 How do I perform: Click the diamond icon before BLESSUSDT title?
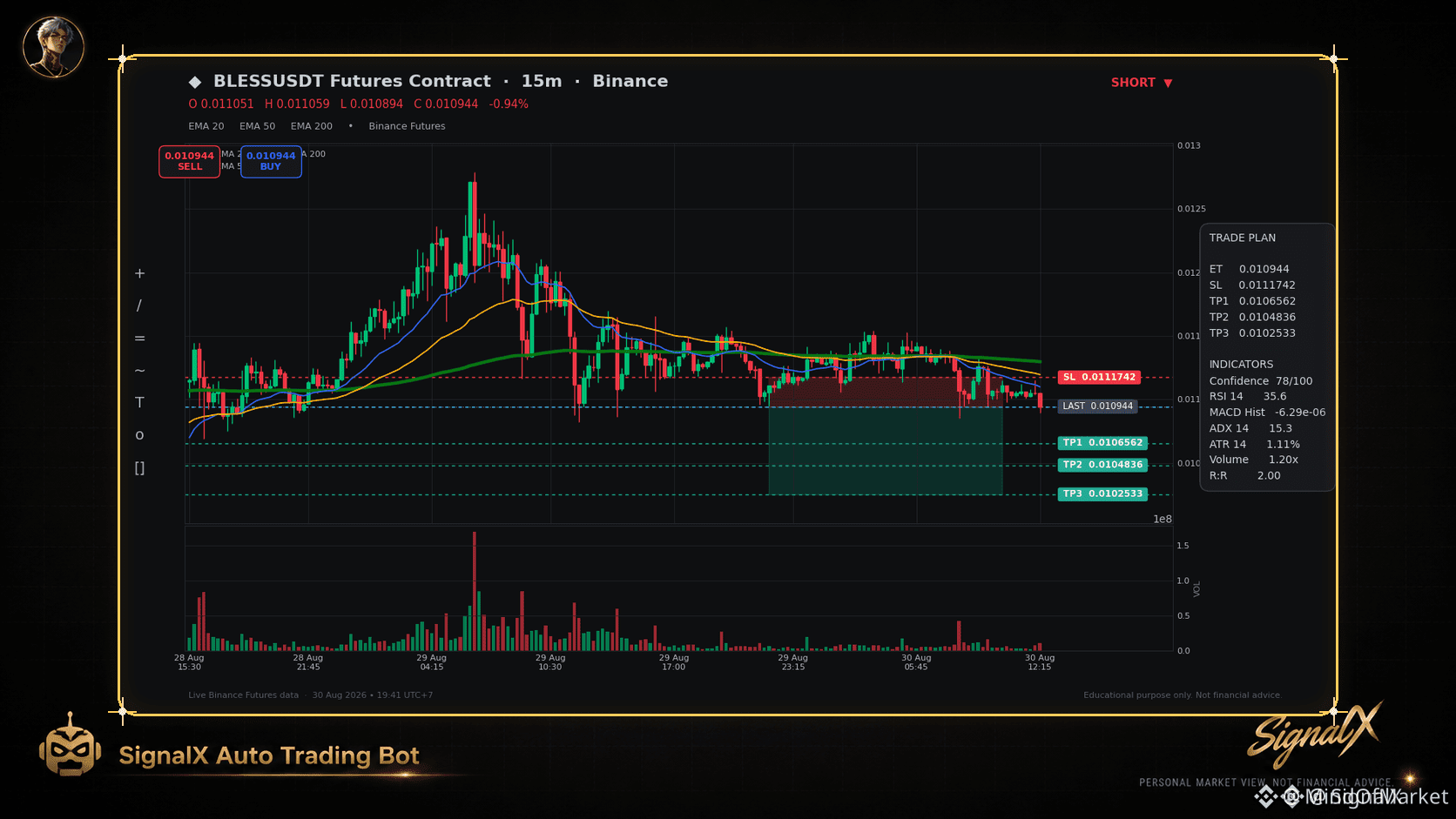(x=195, y=82)
